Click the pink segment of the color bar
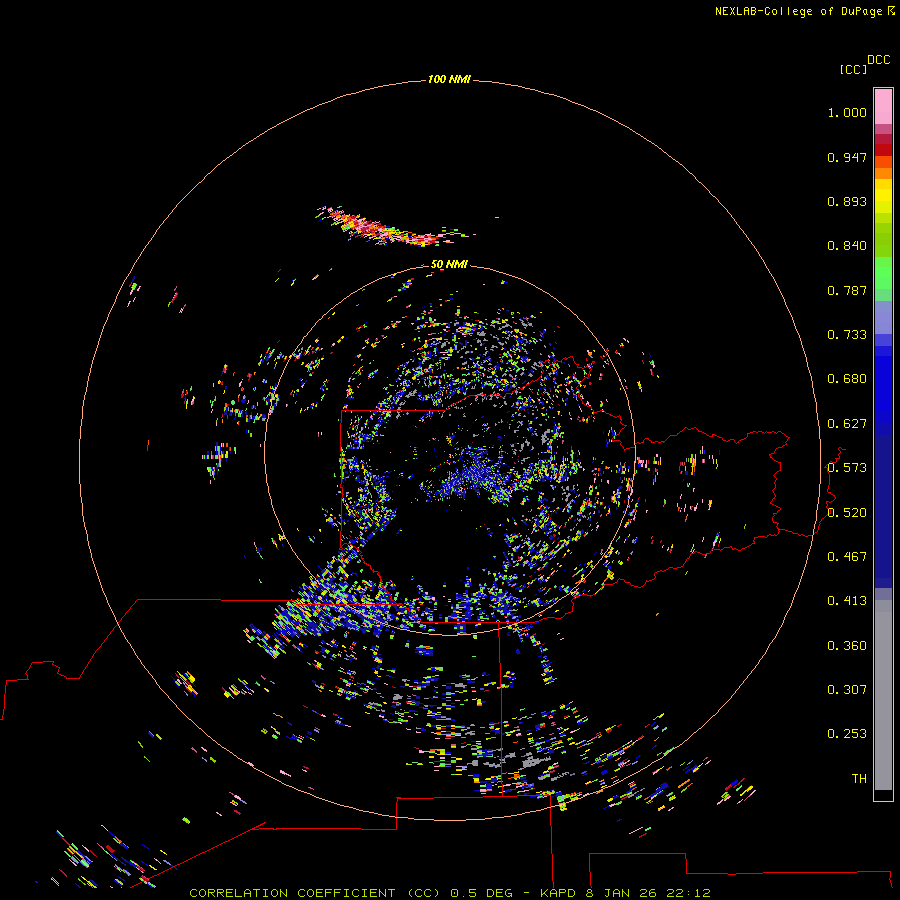 (883, 106)
